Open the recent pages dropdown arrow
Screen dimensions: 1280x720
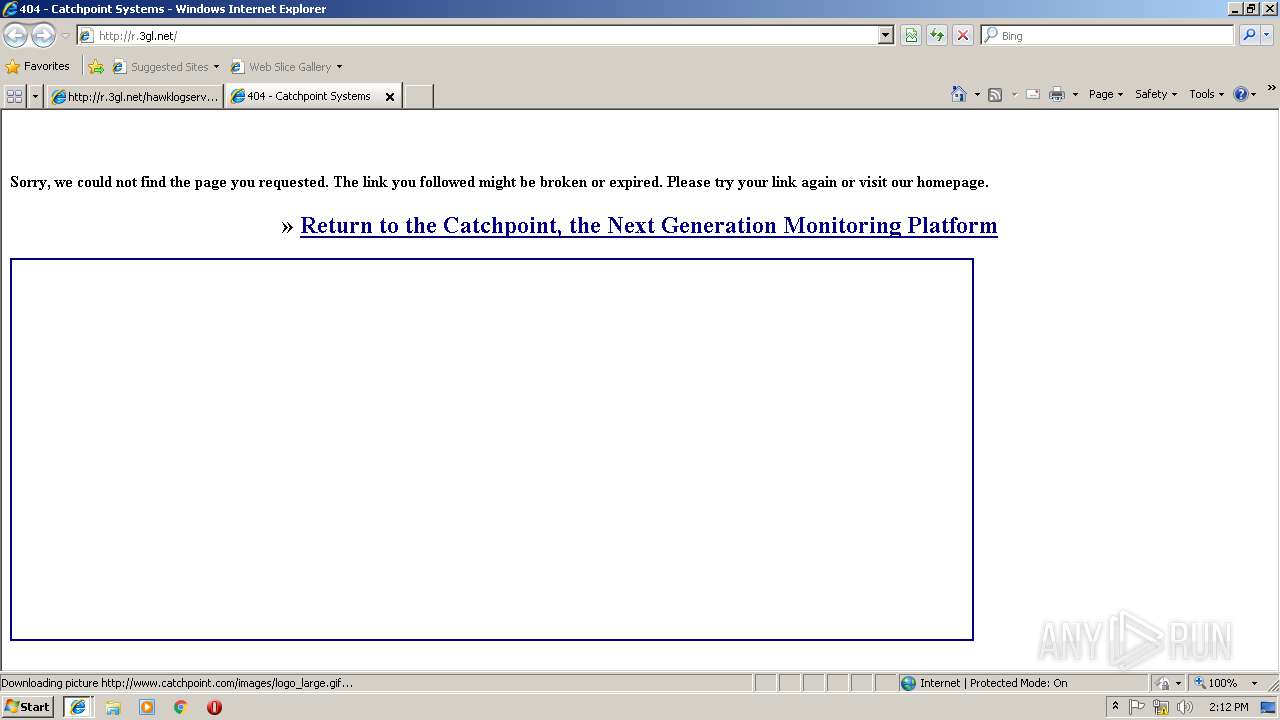click(x=65, y=36)
